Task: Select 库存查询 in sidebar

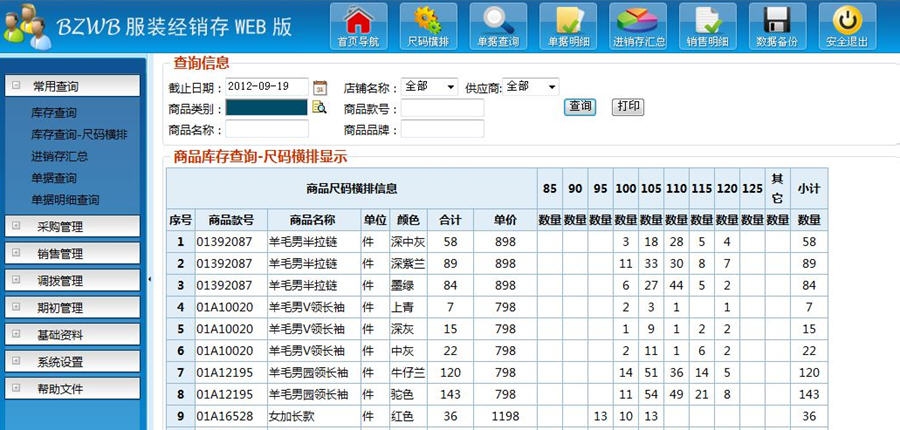Action: pos(54,113)
